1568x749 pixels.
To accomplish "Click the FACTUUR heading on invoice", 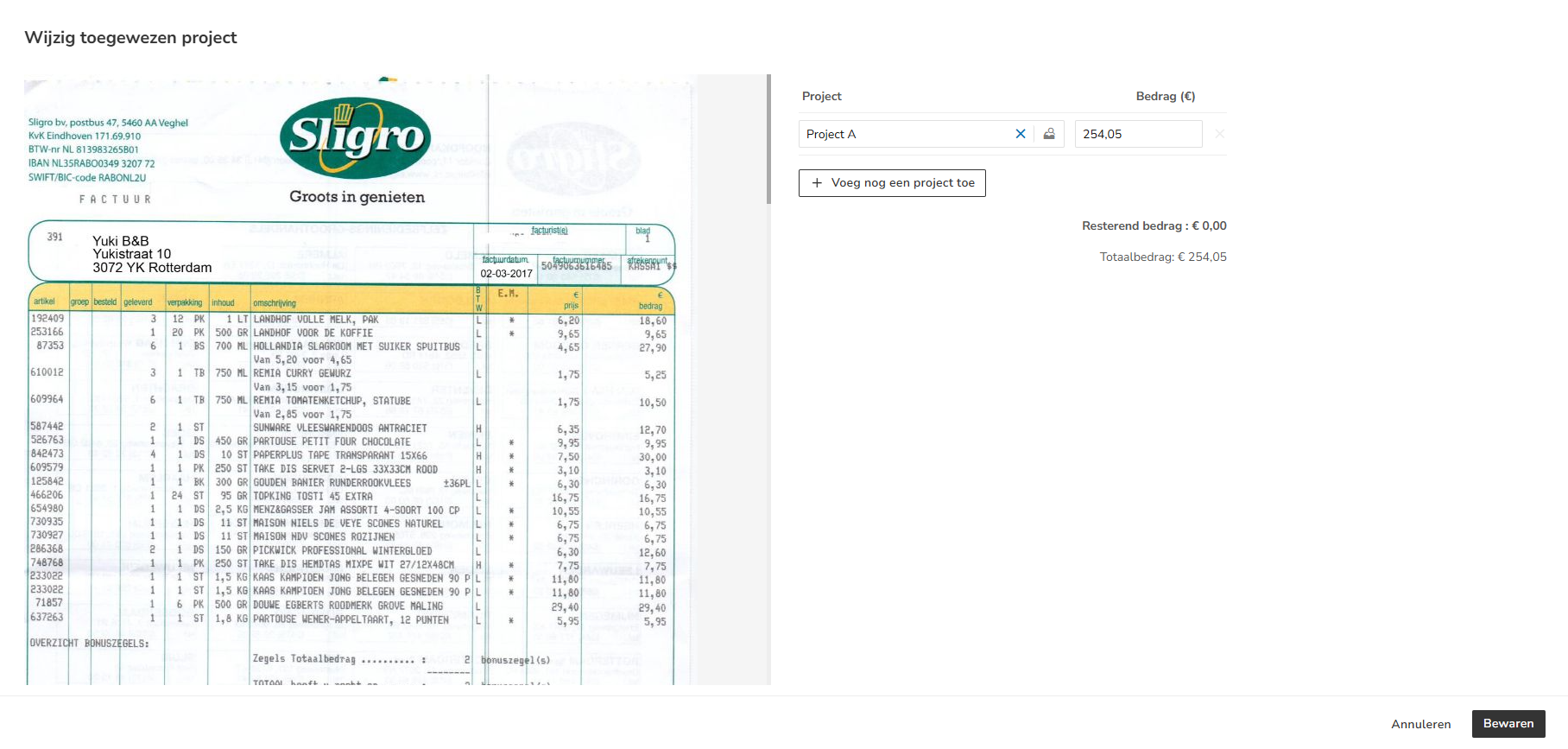I will point(115,200).
